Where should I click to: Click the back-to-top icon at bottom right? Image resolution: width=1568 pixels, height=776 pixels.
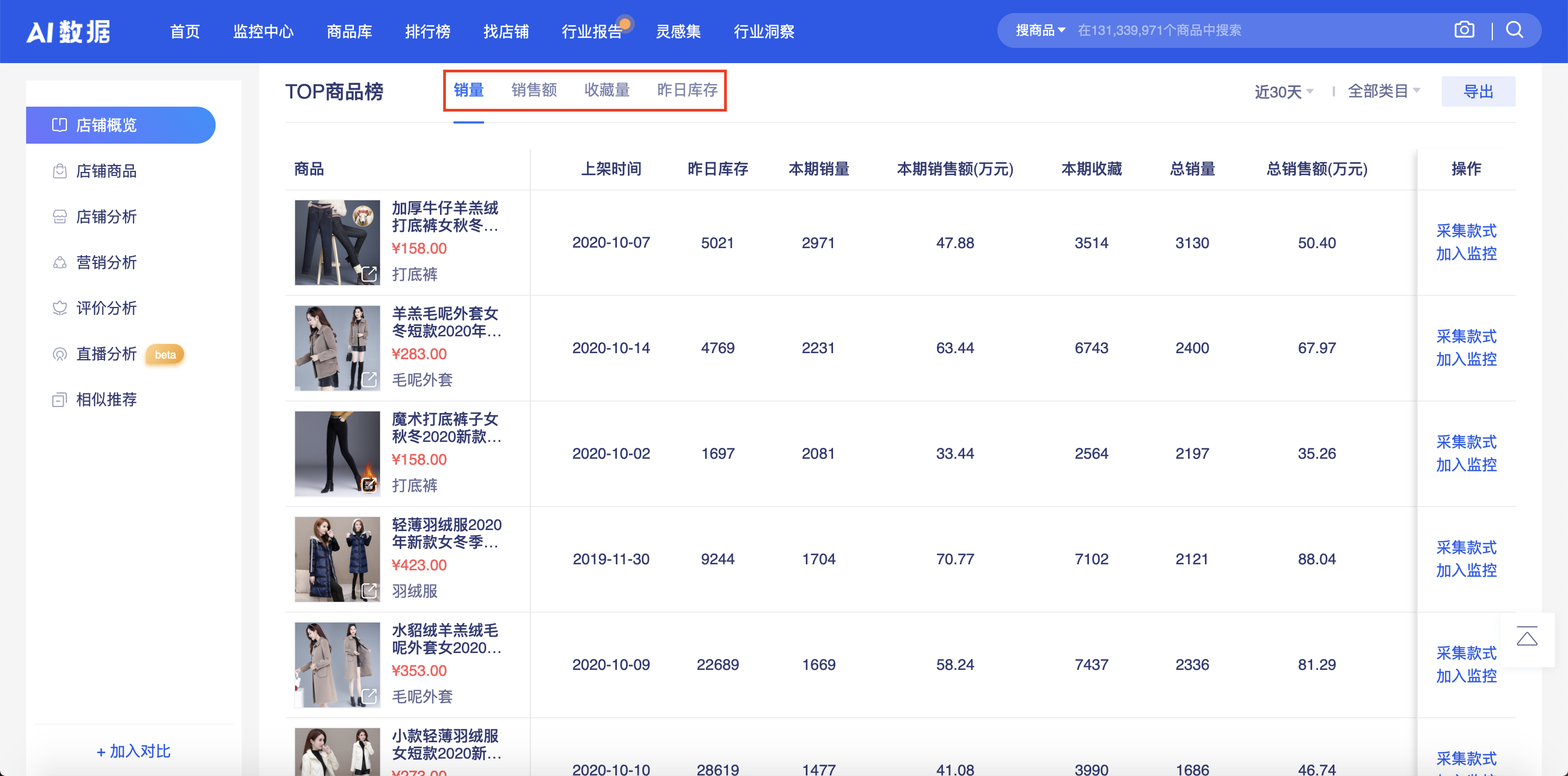[x=1528, y=637]
